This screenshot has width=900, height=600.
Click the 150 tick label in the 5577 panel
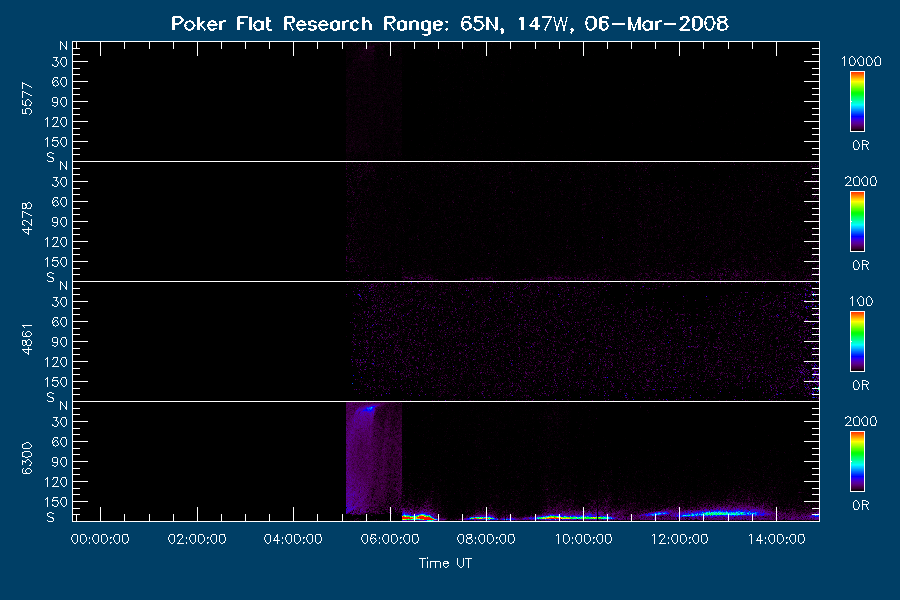click(56, 142)
